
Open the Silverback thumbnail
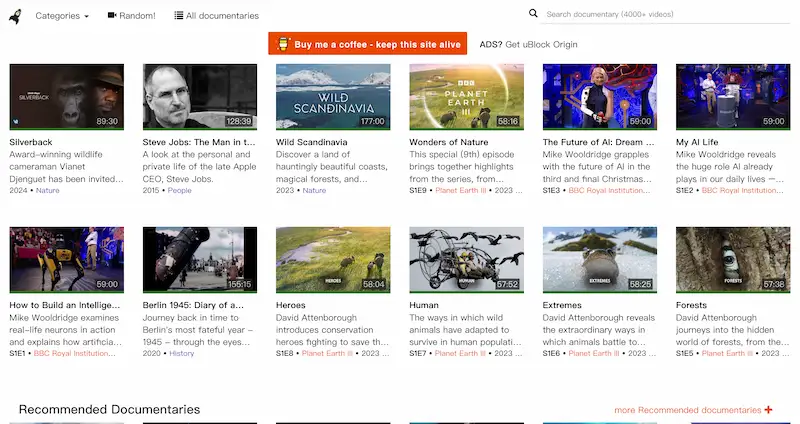[x=66, y=96]
